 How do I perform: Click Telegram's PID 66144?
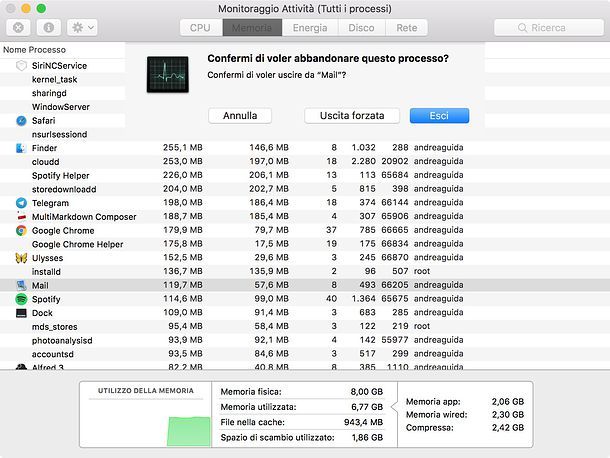[x=395, y=202]
